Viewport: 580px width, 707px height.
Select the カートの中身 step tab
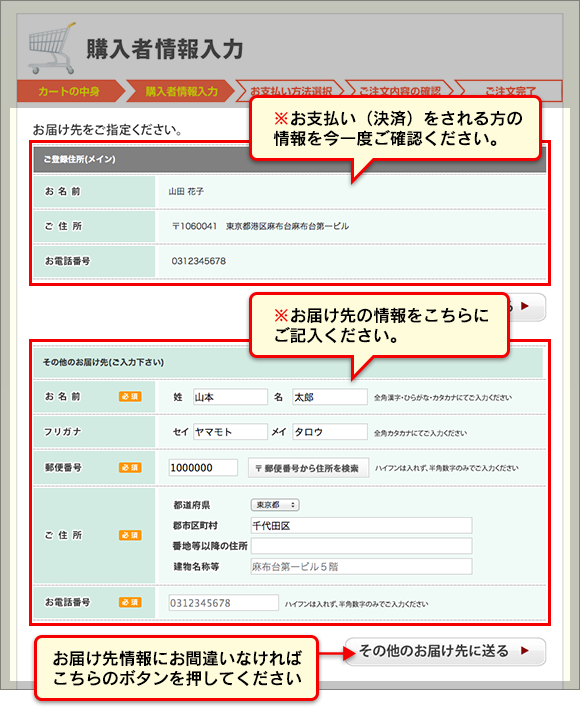[70, 91]
